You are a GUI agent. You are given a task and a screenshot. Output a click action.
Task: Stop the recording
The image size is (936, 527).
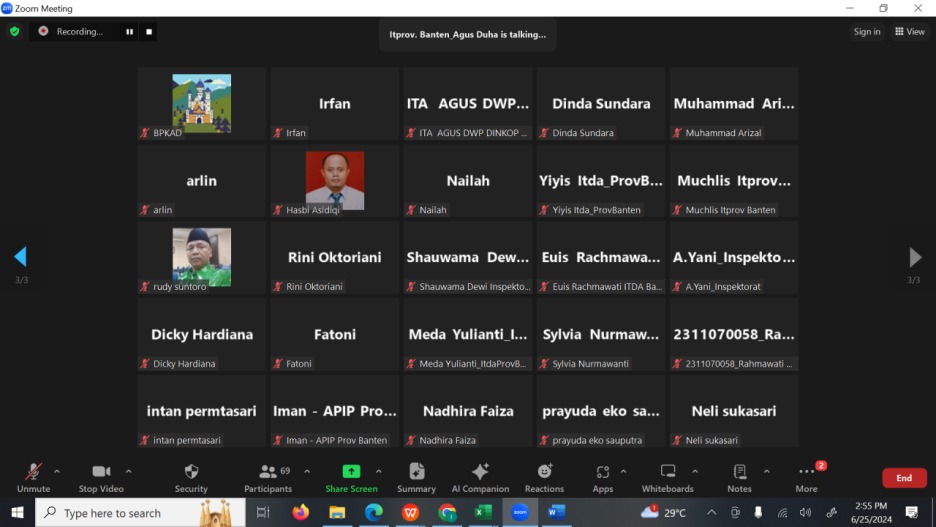pyautogui.click(x=149, y=31)
